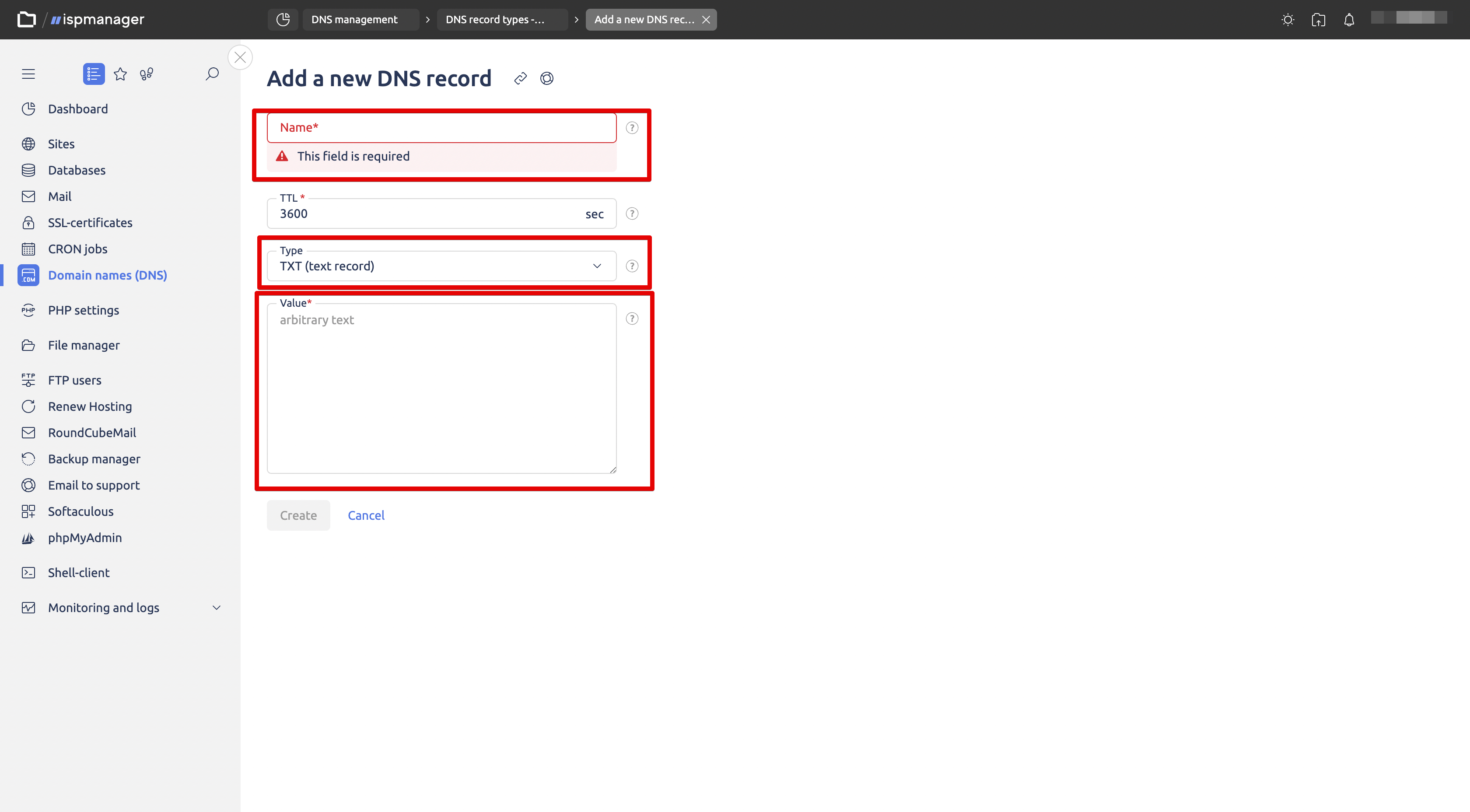Image resolution: width=1470 pixels, height=812 pixels.
Task: Open Sites in sidebar
Action: [61, 144]
